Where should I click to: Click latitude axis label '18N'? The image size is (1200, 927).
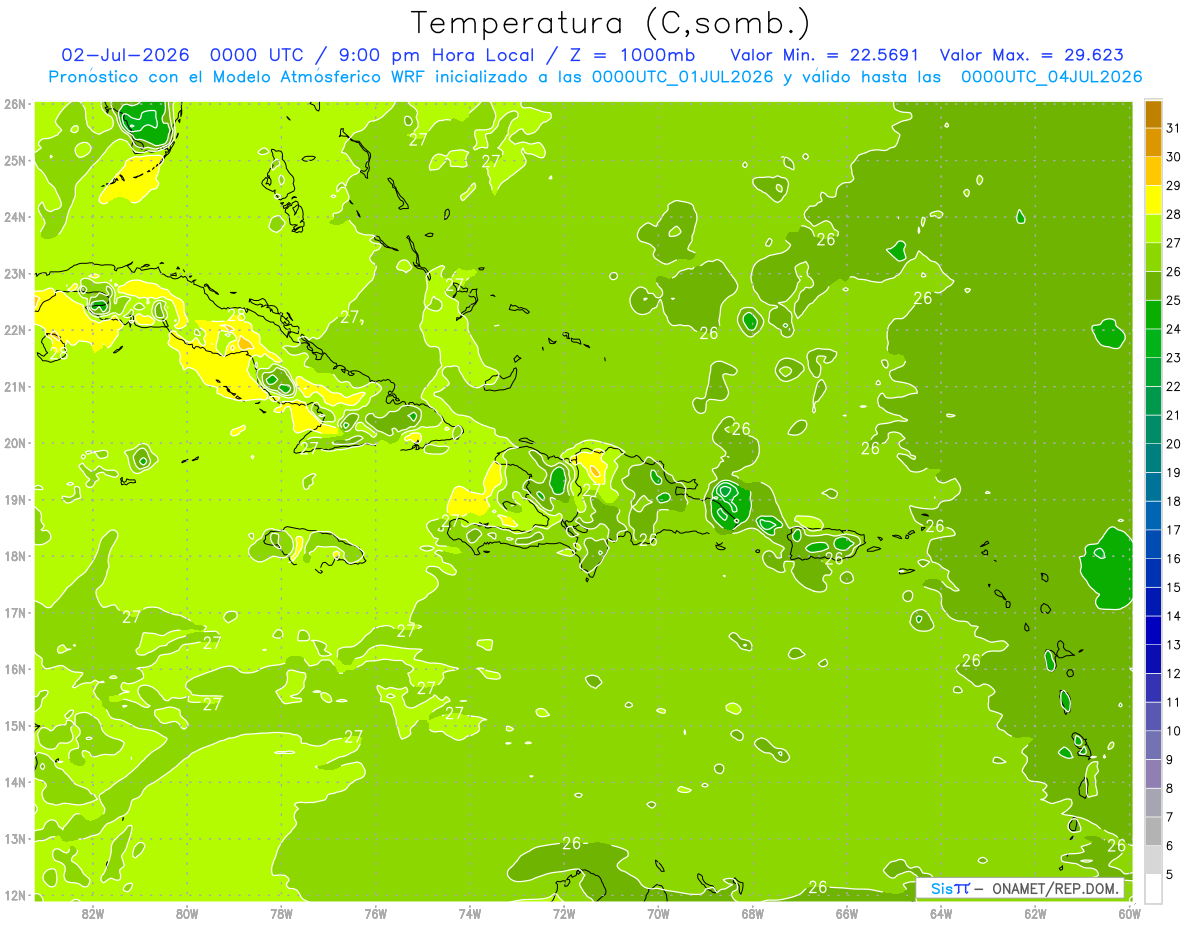(x=15, y=556)
